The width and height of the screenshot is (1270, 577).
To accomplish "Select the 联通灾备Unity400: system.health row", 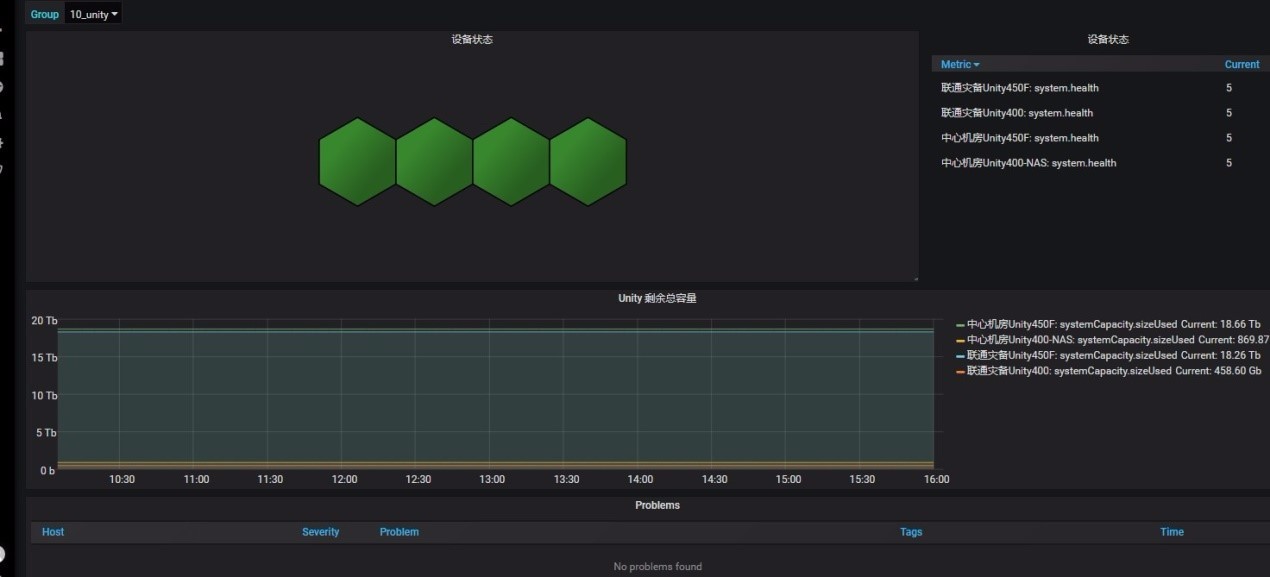I will point(1100,113).
